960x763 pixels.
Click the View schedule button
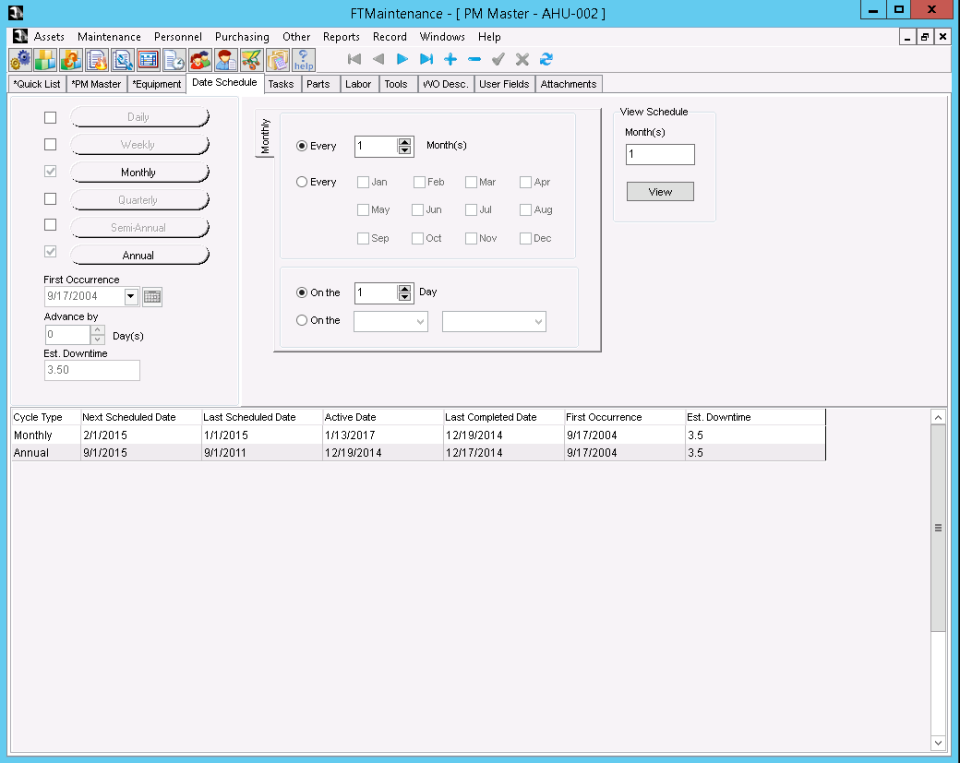(x=660, y=192)
